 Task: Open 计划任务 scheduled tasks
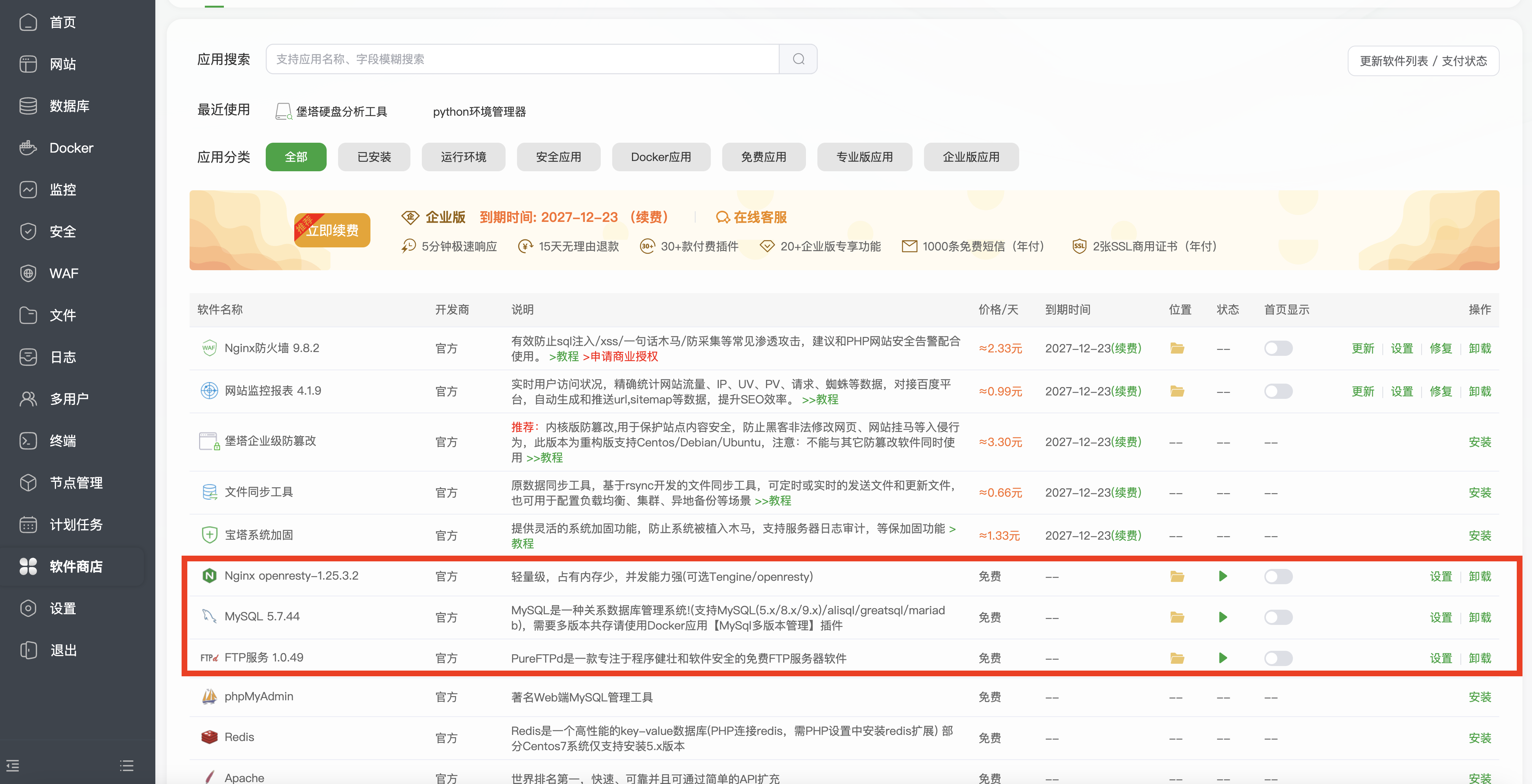pos(76,524)
